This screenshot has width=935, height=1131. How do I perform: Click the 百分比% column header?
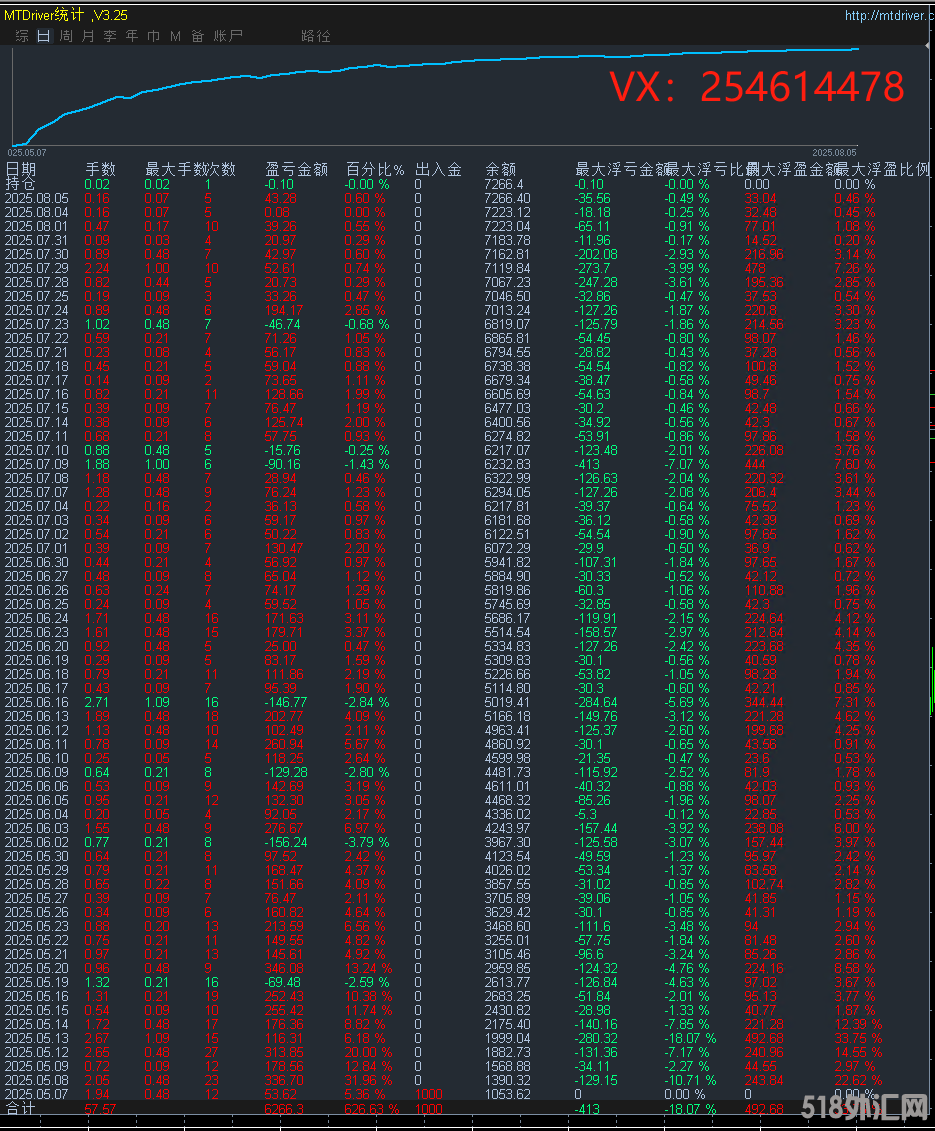coord(374,170)
